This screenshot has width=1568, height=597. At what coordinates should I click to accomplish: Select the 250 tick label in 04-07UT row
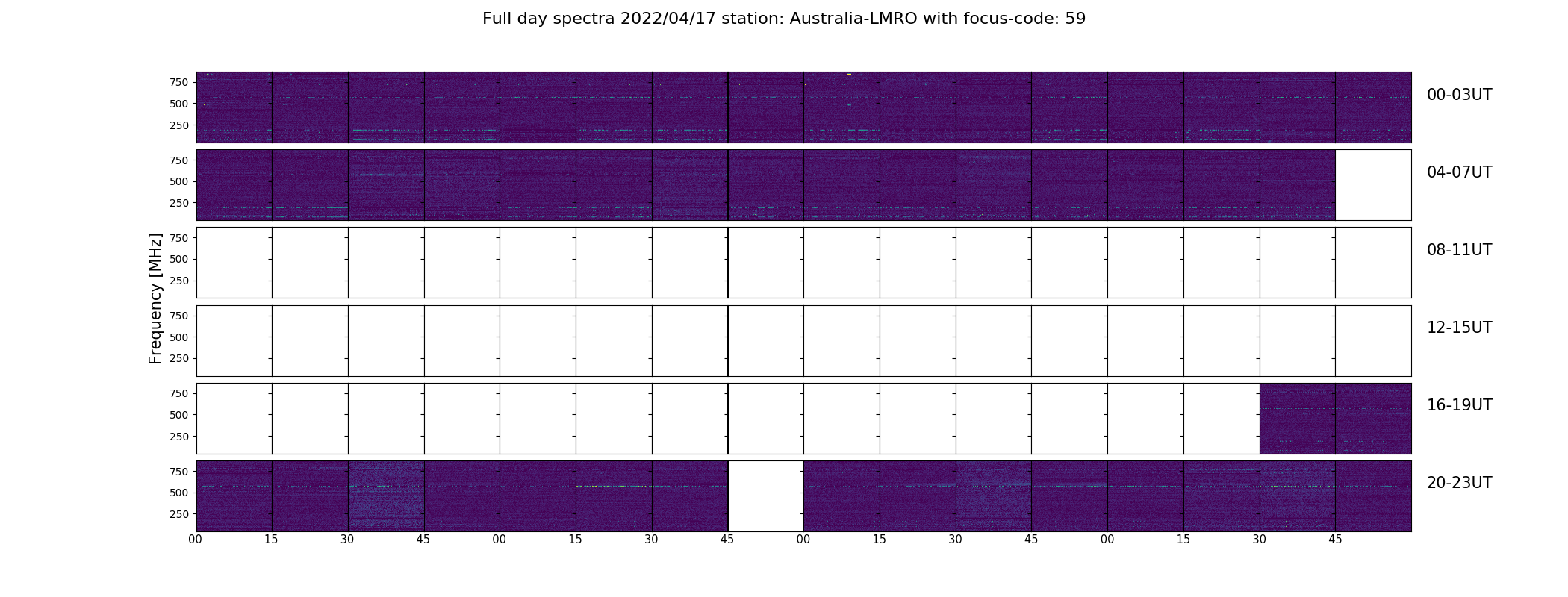[x=179, y=203]
